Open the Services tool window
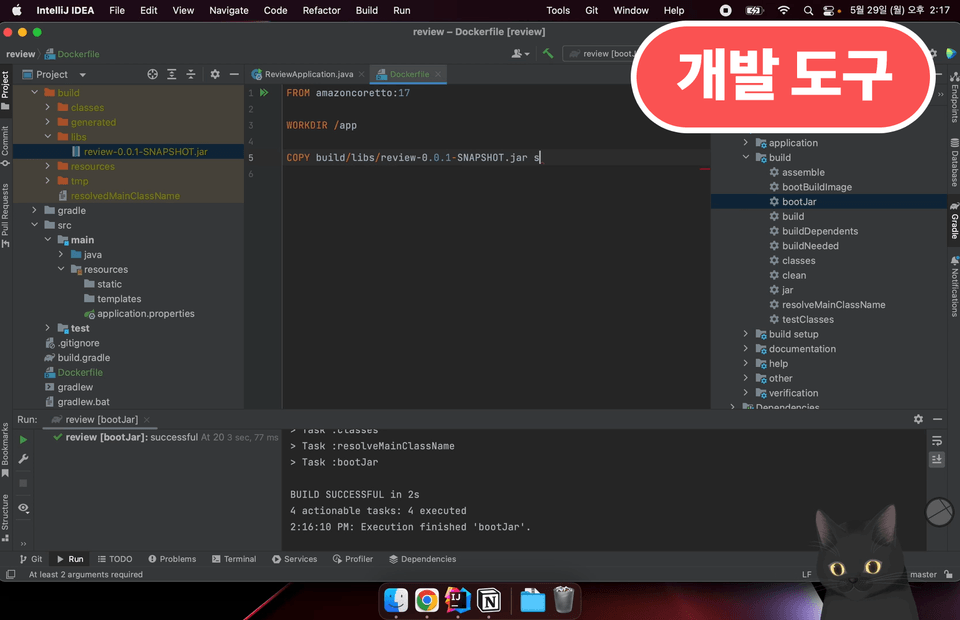The height and width of the screenshot is (620, 960). coord(294,559)
